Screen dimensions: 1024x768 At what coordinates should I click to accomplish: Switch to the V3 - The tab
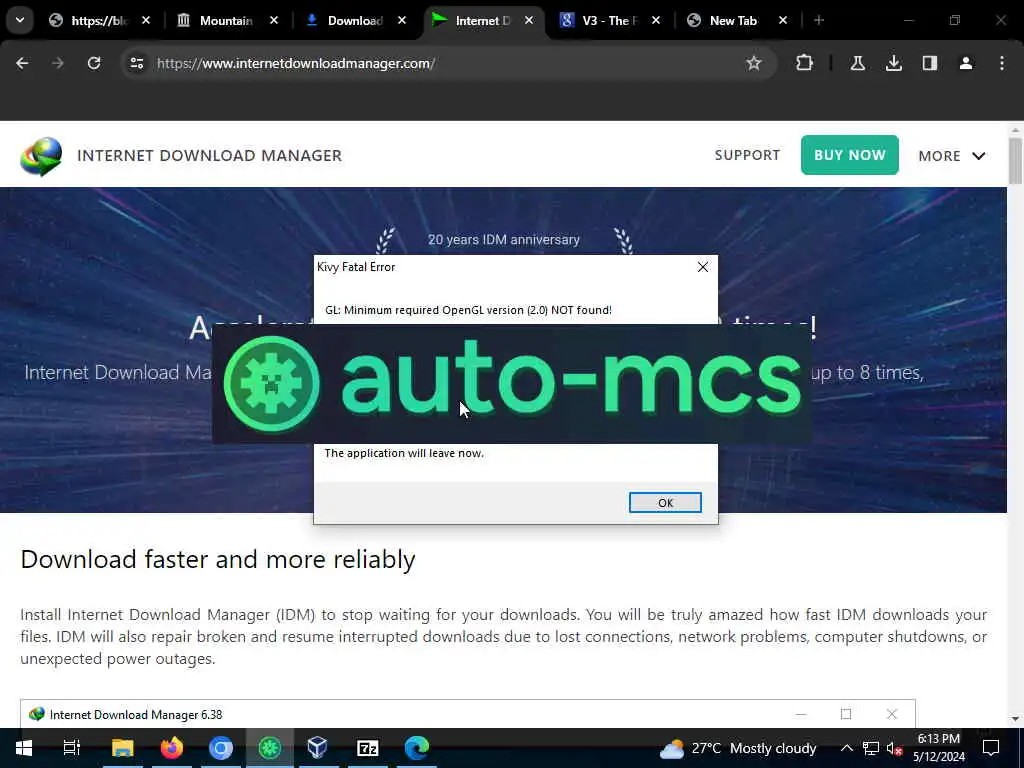click(609, 20)
